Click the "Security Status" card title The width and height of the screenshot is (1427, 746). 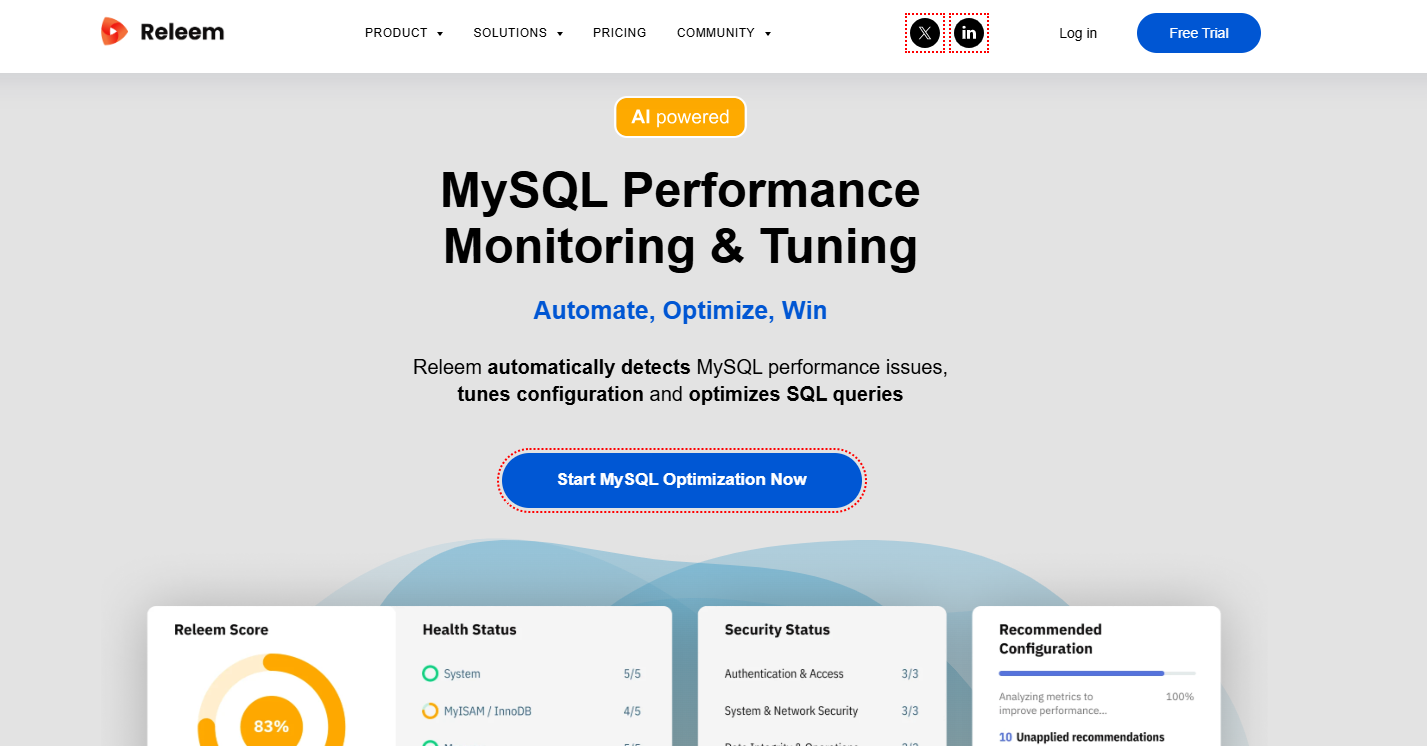tap(777, 630)
